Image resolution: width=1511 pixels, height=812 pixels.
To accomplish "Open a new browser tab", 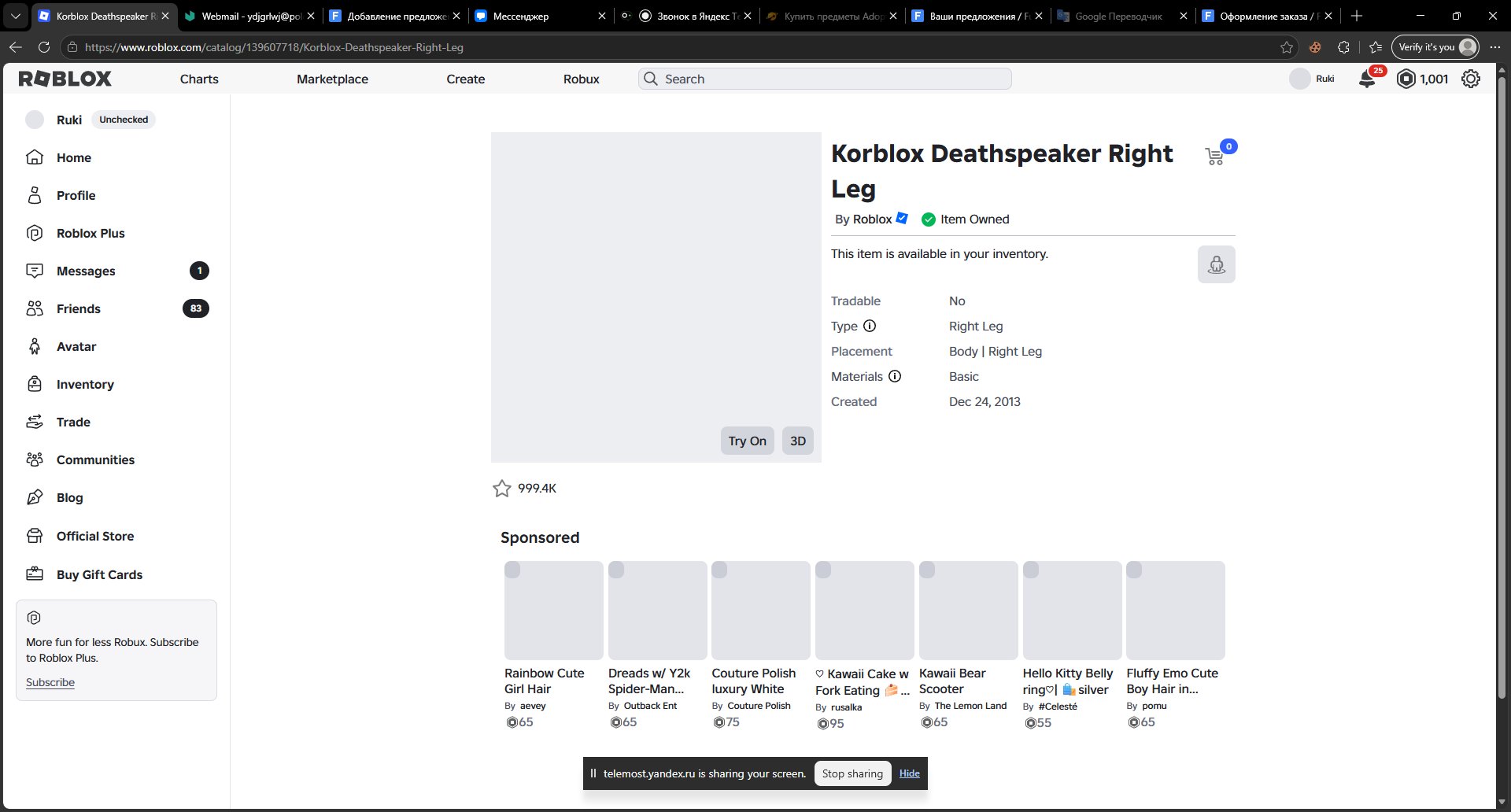I will 1356,16.
